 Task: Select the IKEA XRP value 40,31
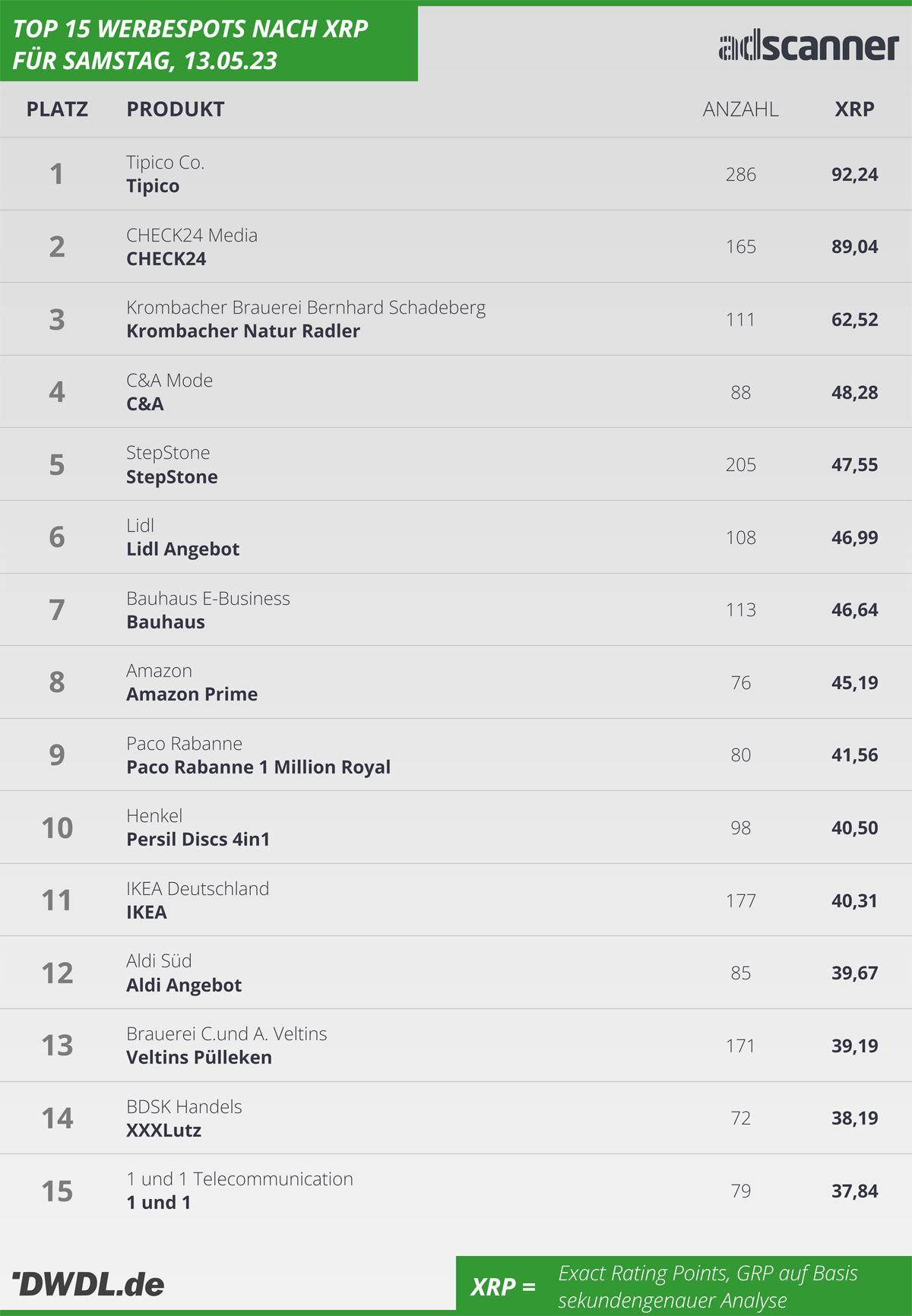pos(855,900)
